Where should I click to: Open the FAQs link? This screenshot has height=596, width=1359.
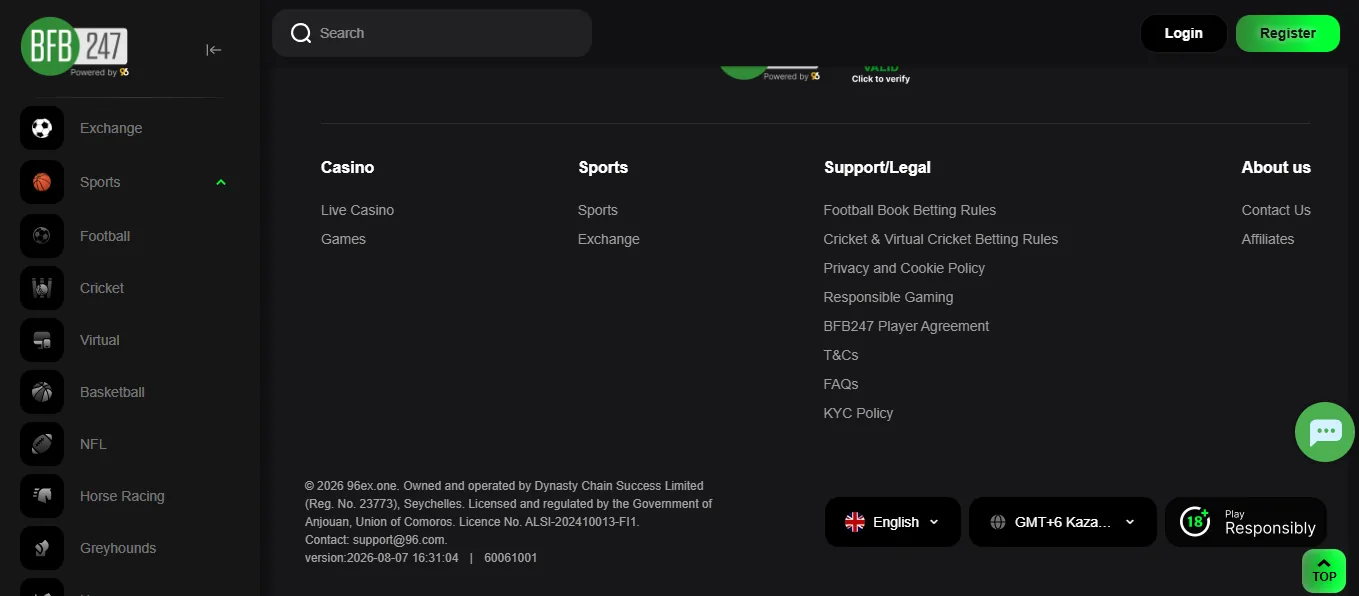[841, 384]
